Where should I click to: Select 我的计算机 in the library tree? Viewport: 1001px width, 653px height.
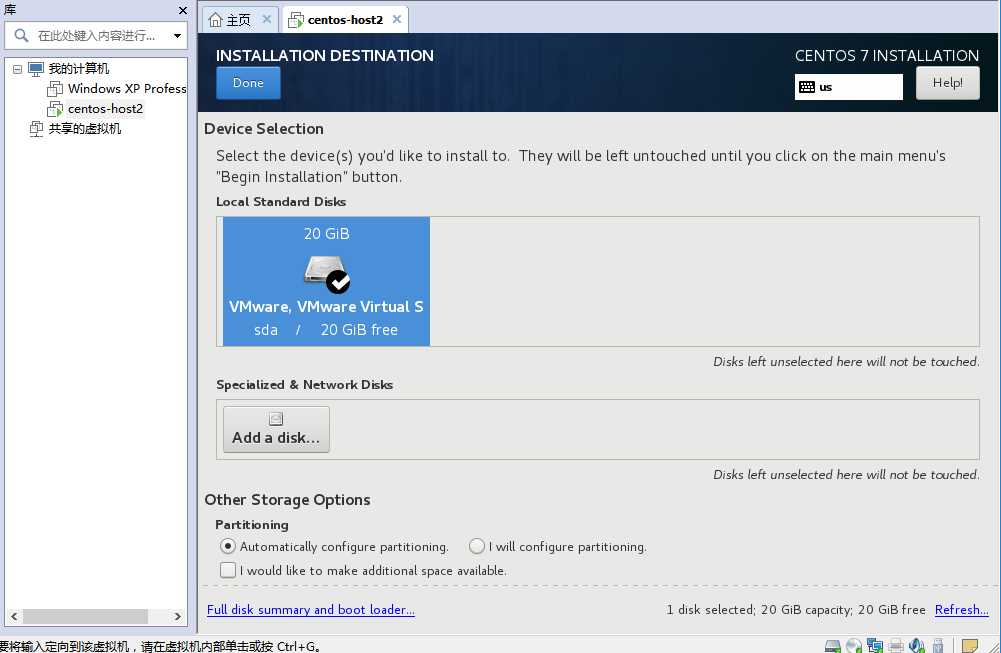tap(79, 69)
